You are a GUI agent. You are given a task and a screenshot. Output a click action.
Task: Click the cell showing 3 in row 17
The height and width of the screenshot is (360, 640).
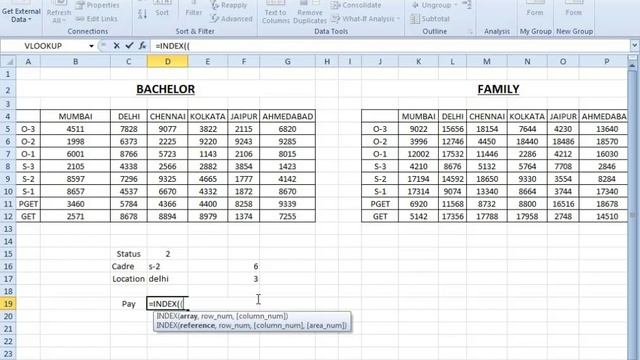(x=244, y=279)
